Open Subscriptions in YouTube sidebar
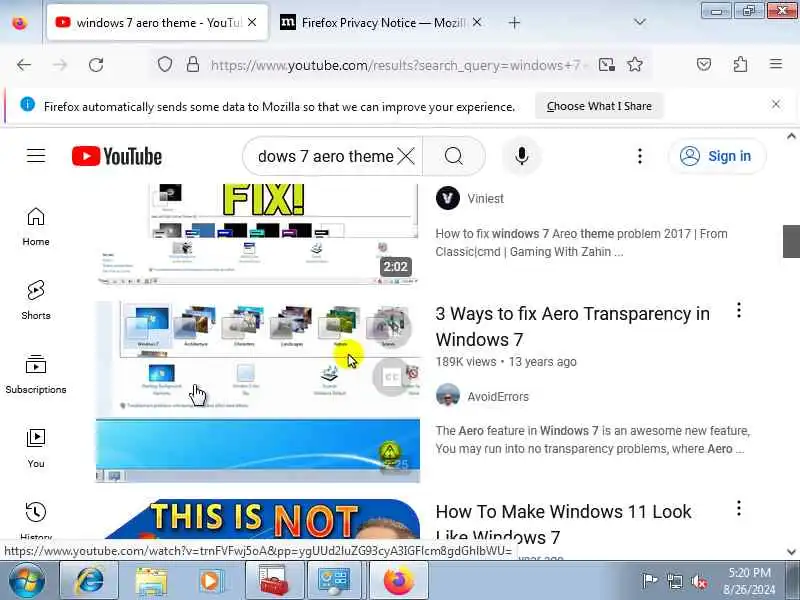The width and height of the screenshot is (800, 600). pos(36,374)
